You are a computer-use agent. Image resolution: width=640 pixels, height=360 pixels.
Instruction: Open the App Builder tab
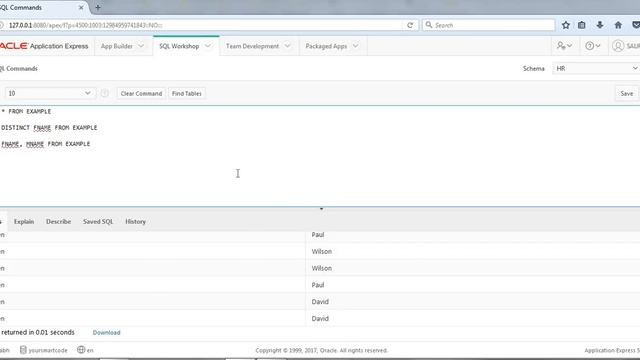tap(117, 46)
